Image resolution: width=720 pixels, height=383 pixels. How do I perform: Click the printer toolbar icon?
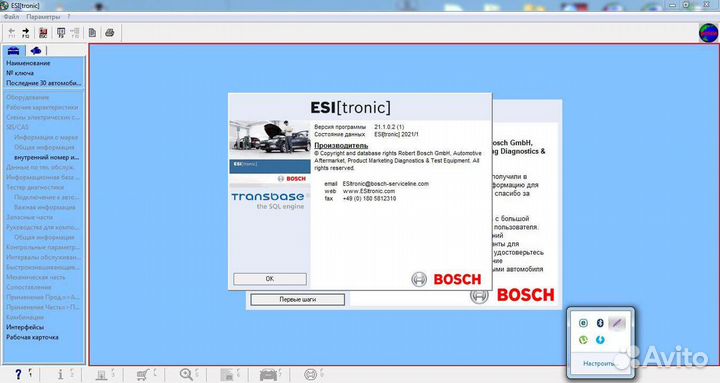point(110,33)
